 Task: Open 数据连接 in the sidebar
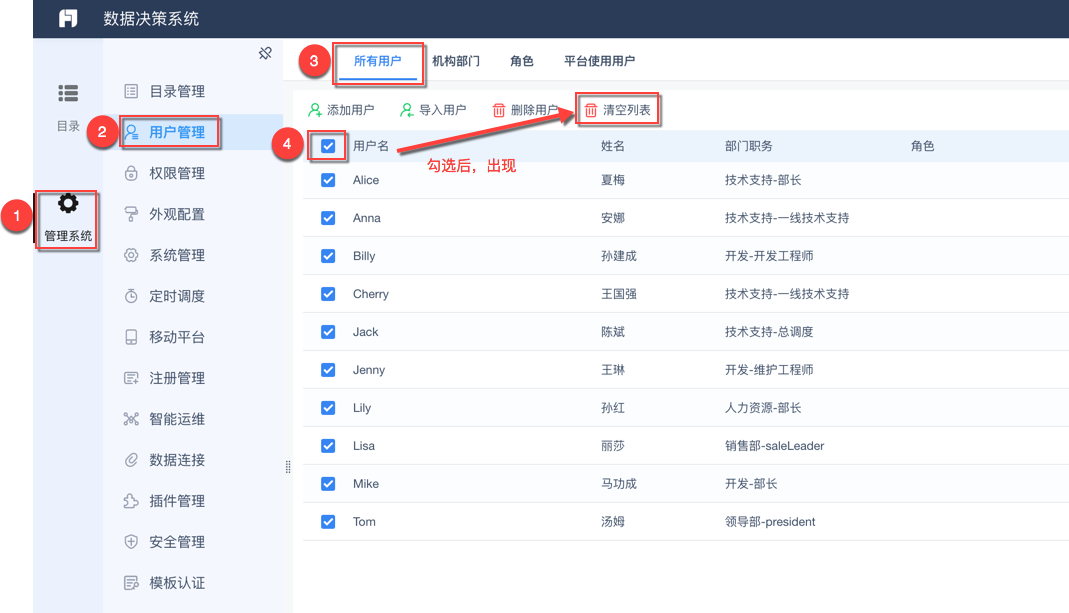(x=177, y=460)
